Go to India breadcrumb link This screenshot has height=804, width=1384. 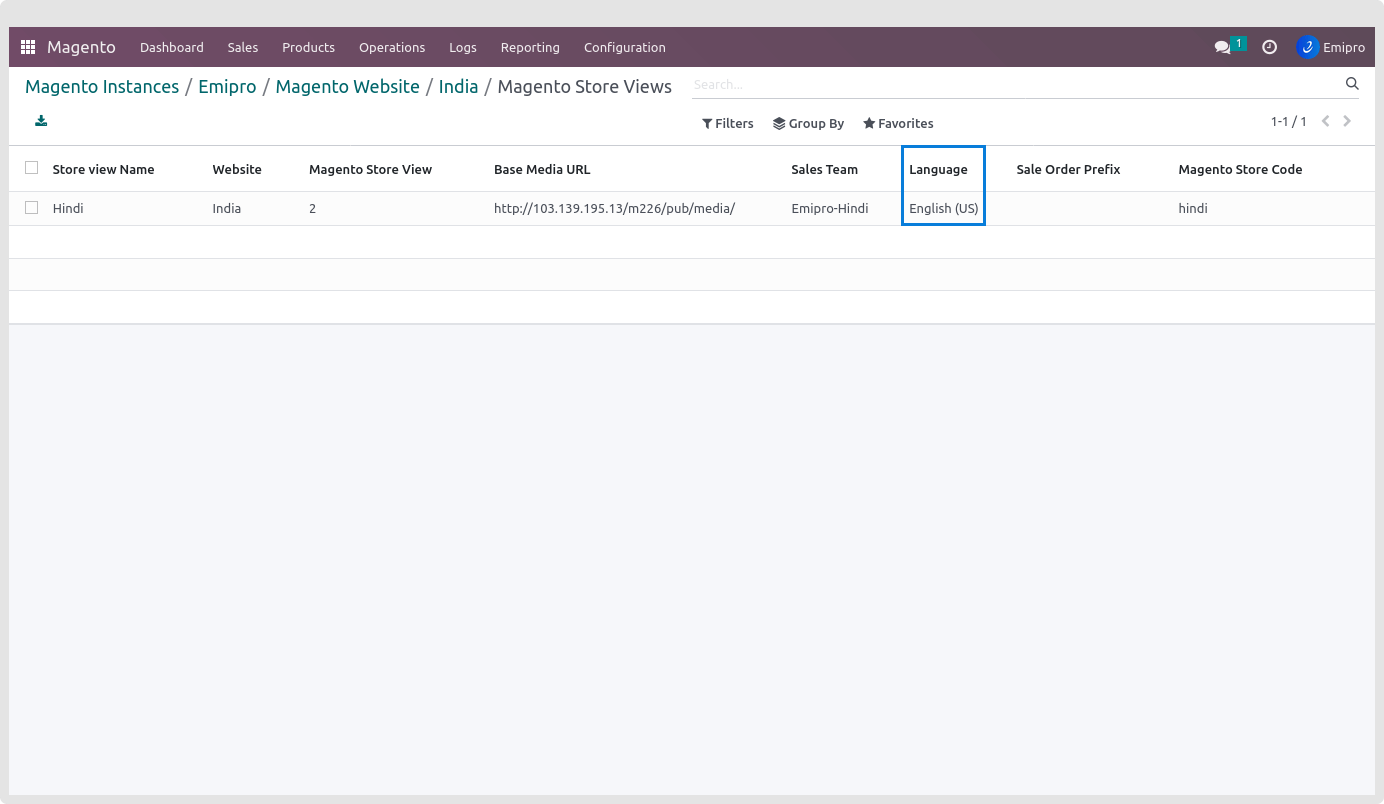click(x=458, y=87)
